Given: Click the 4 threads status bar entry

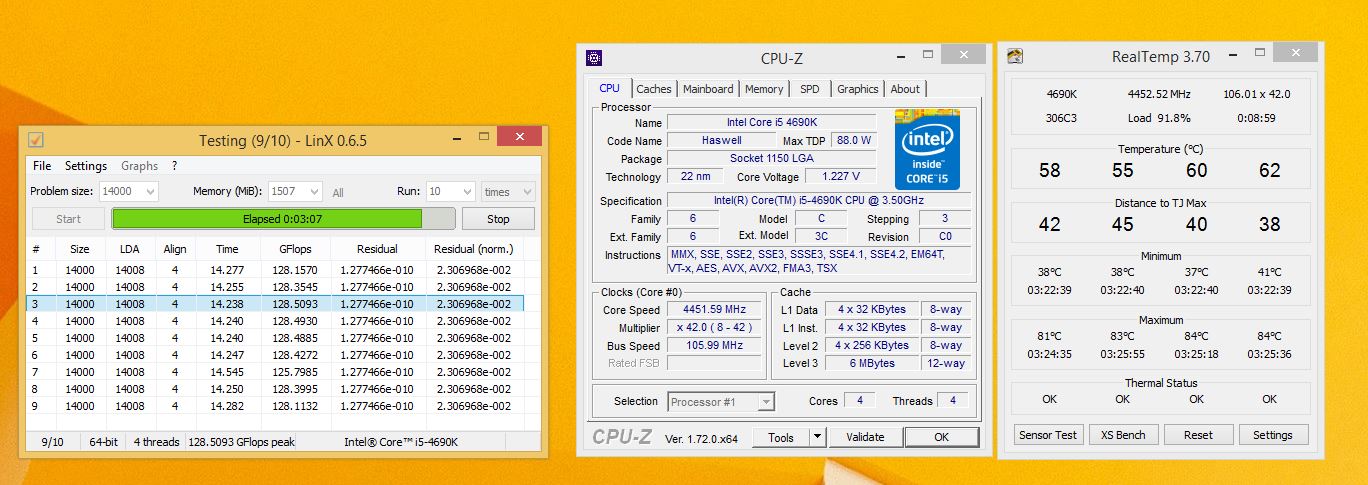Looking at the screenshot, I should pyautogui.click(x=157, y=441).
